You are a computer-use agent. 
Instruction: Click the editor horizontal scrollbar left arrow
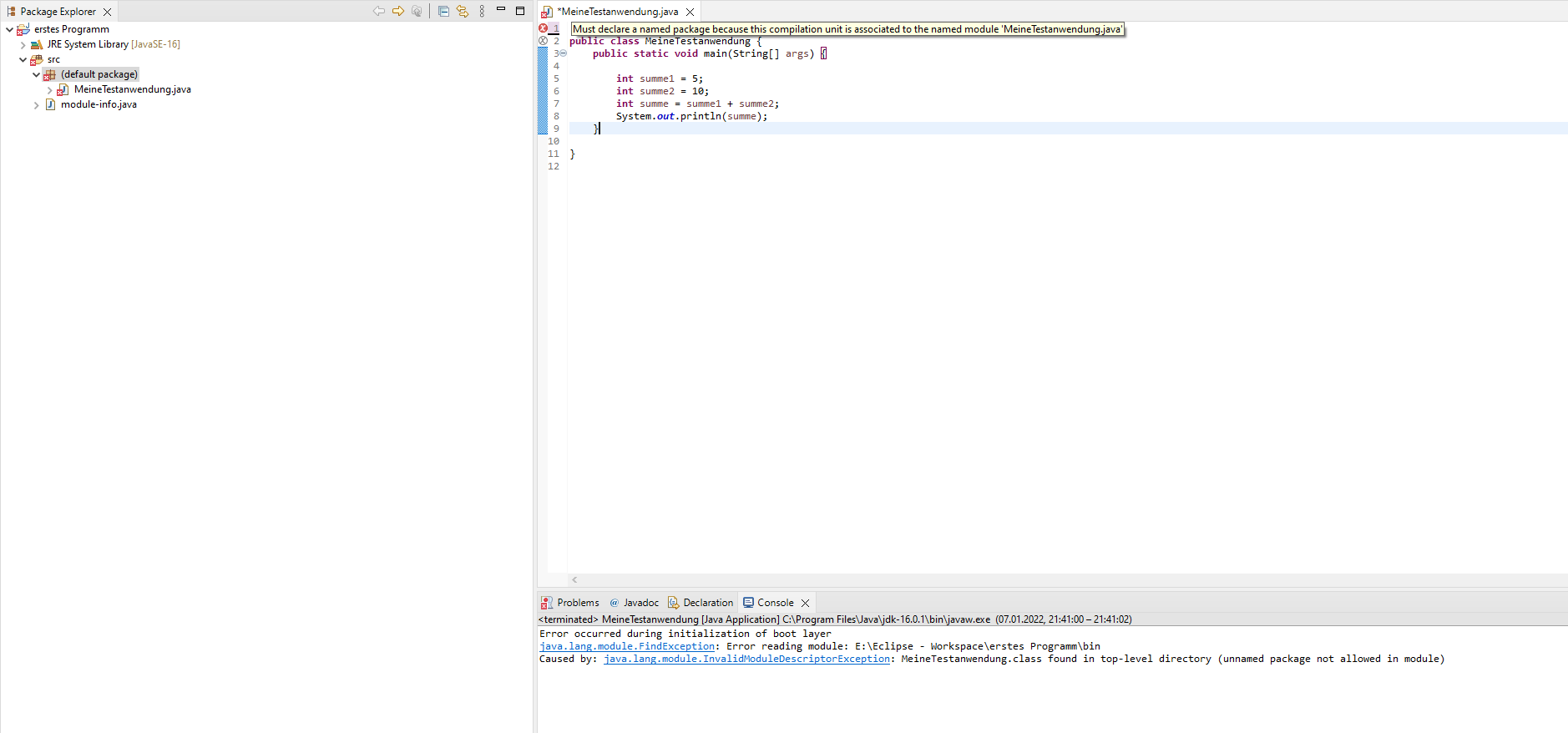[x=574, y=579]
